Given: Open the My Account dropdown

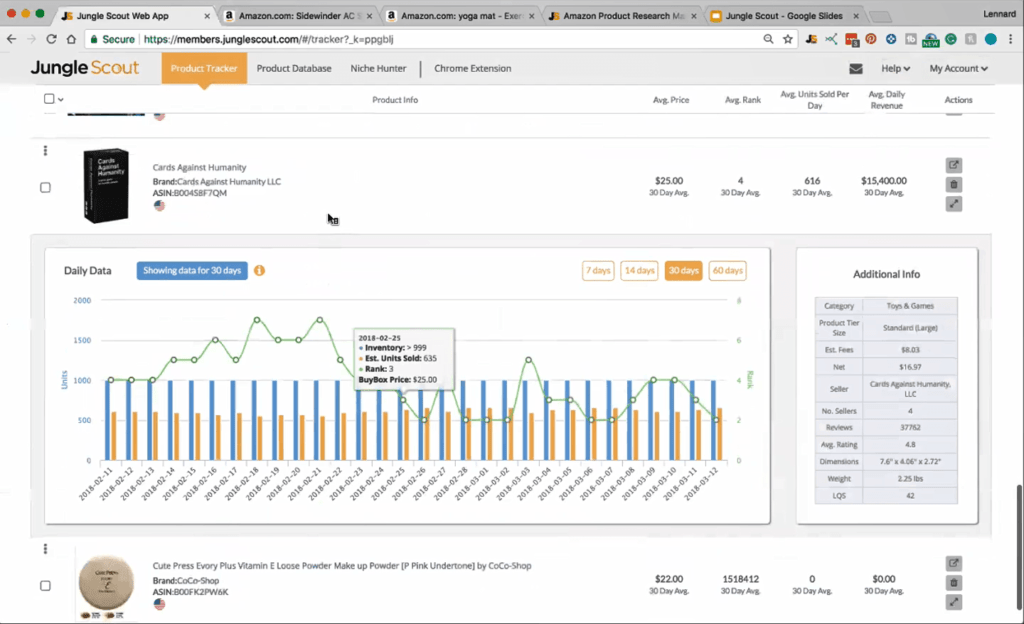Looking at the screenshot, I should (x=958, y=69).
